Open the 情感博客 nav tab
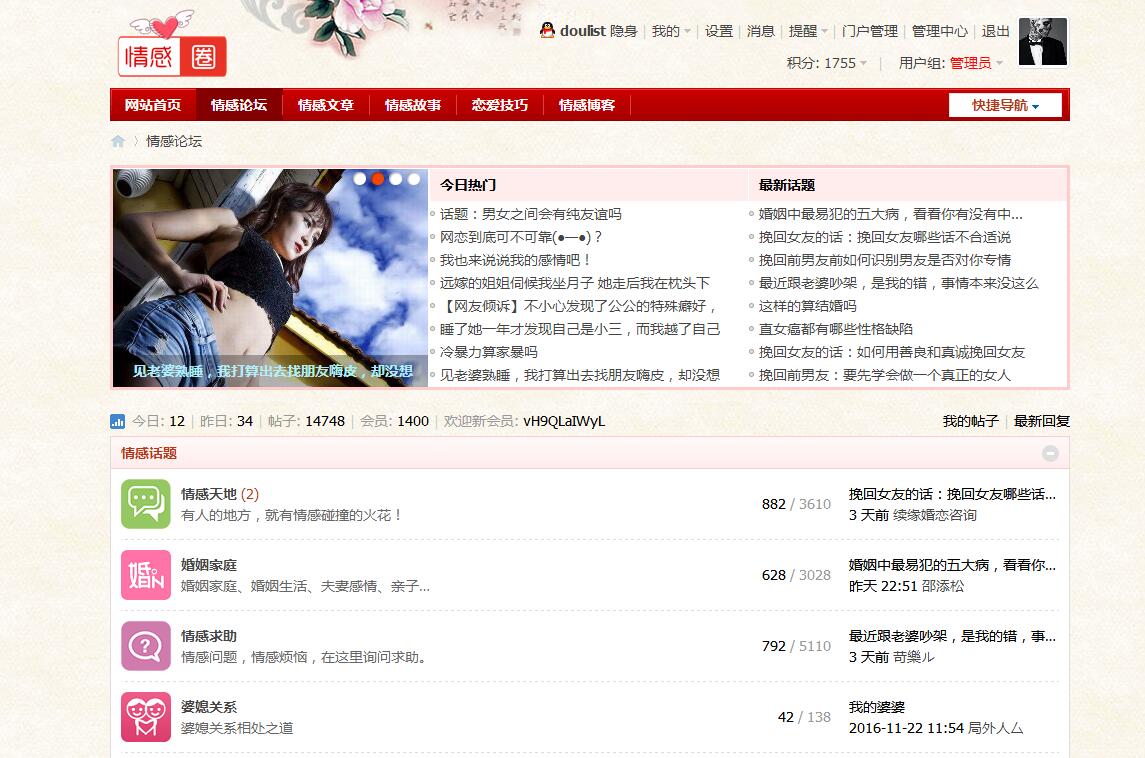 [x=586, y=105]
